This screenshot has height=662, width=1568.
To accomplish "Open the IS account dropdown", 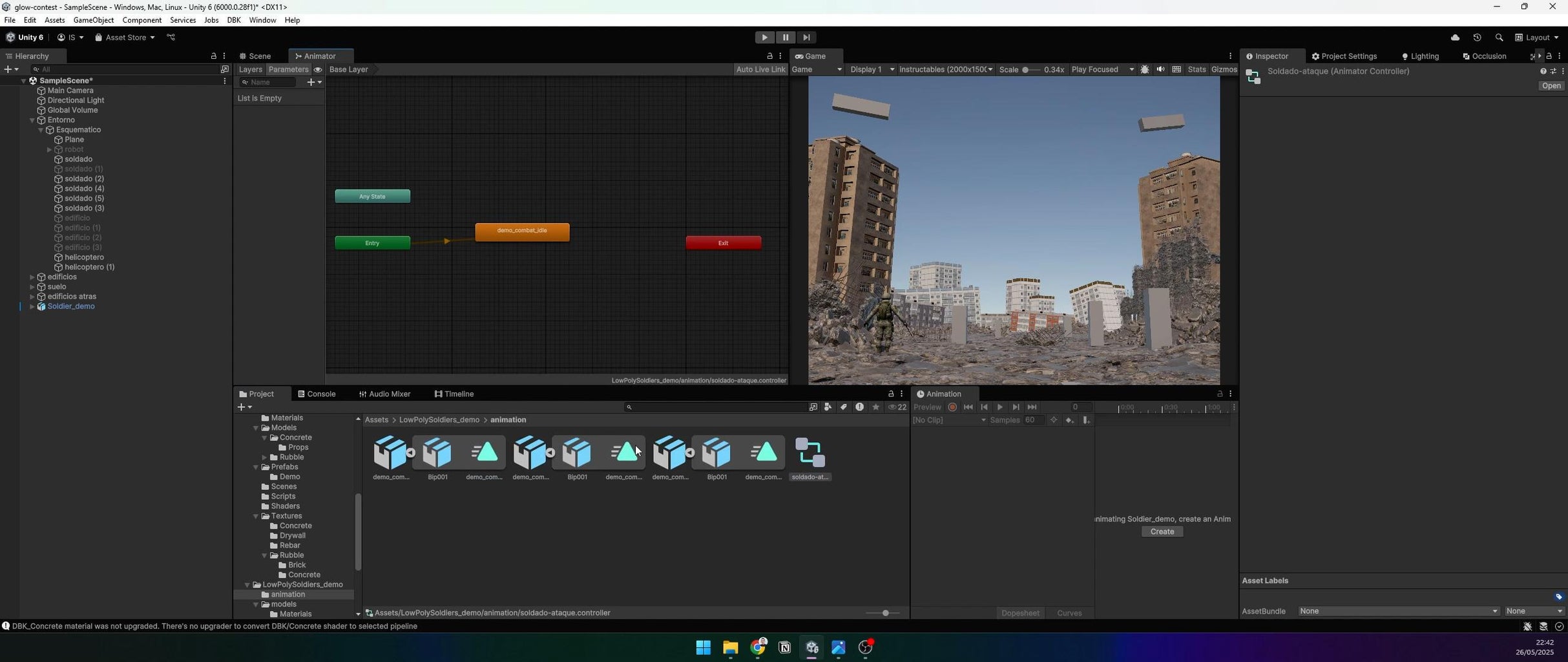I will click(x=70, y=37).
